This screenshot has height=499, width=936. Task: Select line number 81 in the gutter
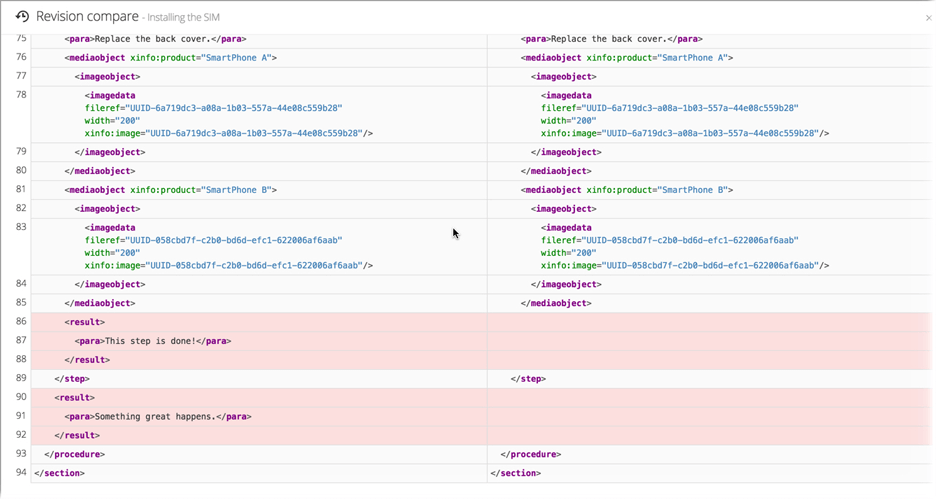21,190
